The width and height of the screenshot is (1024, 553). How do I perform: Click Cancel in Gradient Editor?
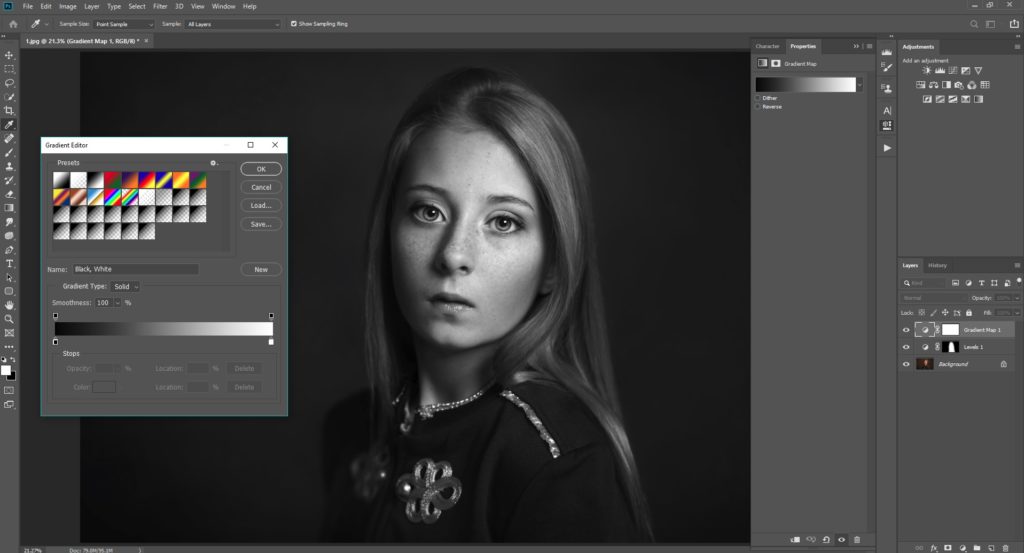click(x=261, y=187)
